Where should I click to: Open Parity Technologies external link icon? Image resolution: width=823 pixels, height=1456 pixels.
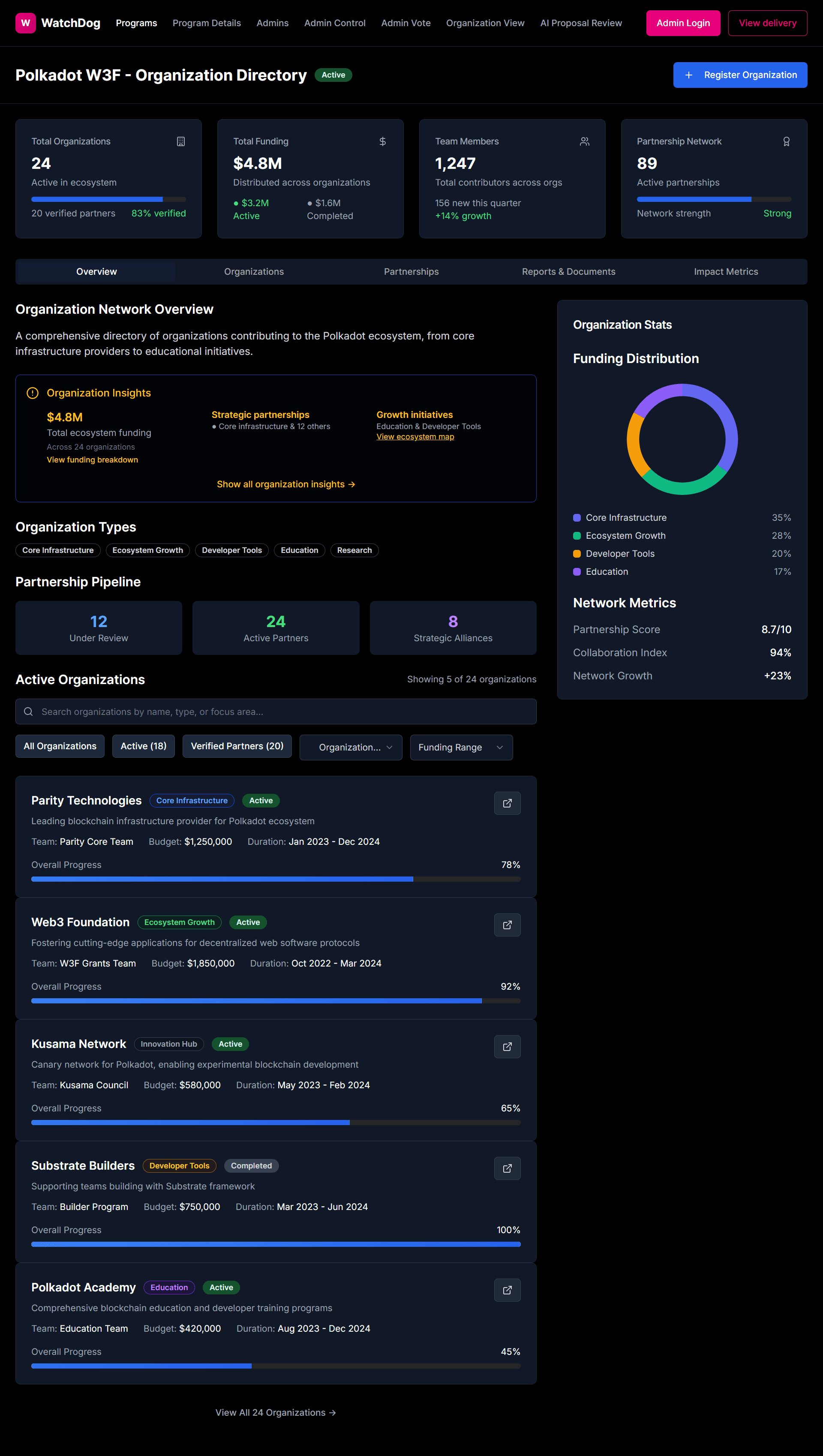click(507, 803)
